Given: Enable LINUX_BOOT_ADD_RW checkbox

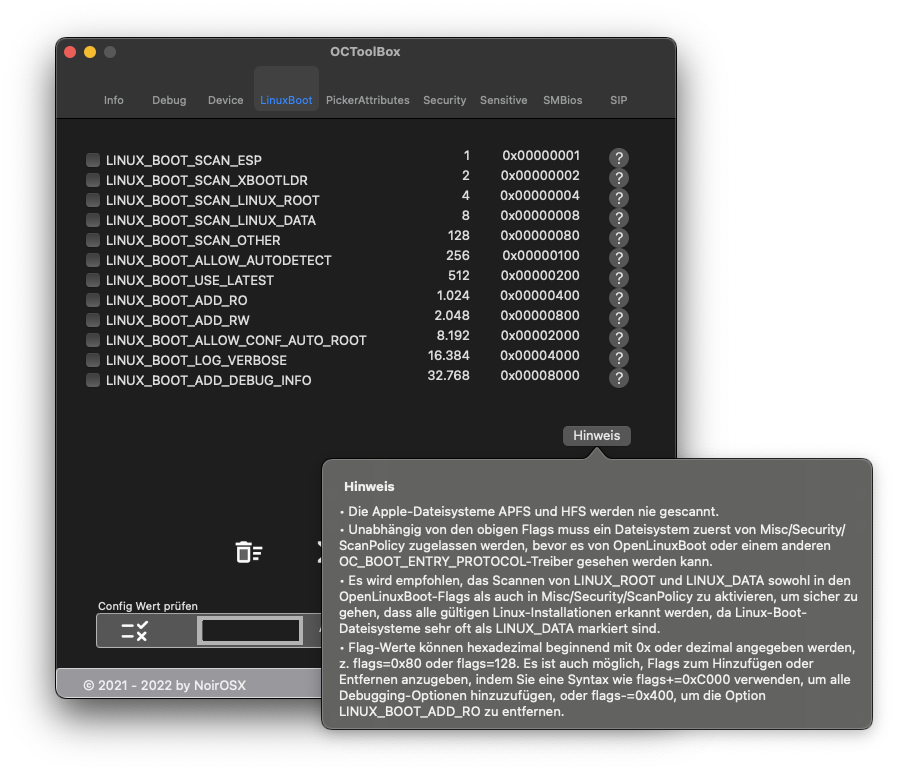Looking at the screenshot, I should tap(93, 320).
